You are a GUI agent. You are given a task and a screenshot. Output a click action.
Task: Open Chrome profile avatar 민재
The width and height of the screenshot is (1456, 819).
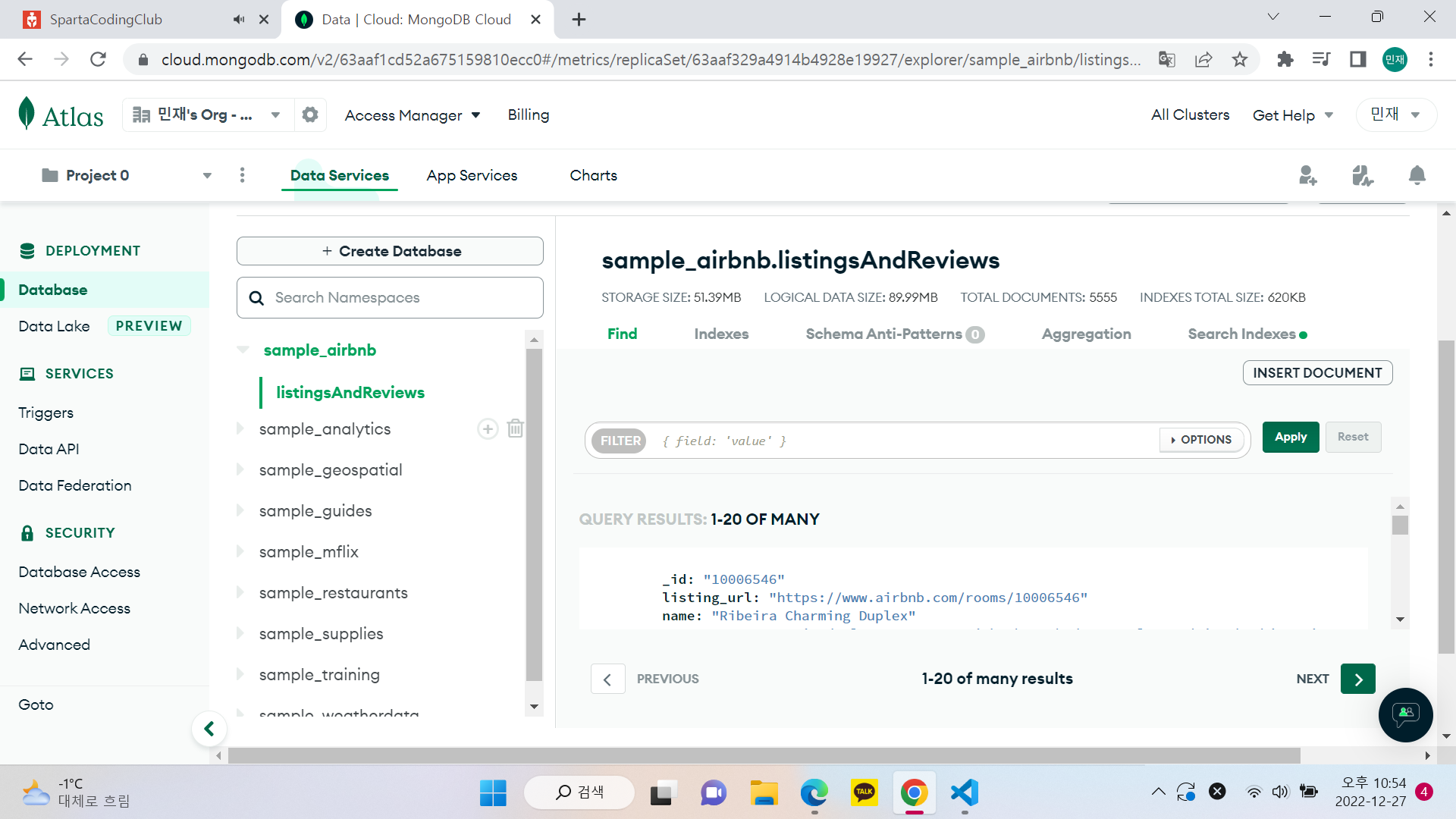(x=1395, y=59)
